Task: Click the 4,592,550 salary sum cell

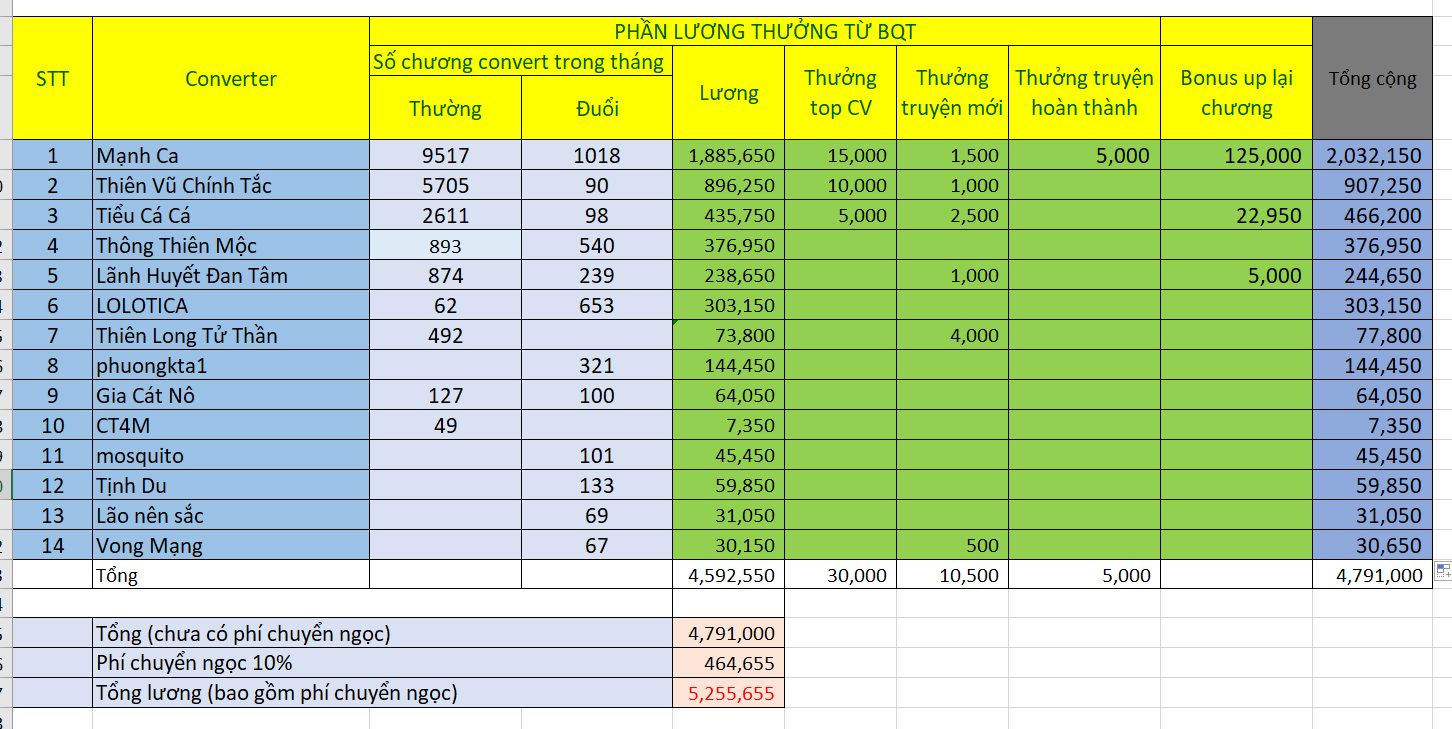Action: (x=729, y=575)
